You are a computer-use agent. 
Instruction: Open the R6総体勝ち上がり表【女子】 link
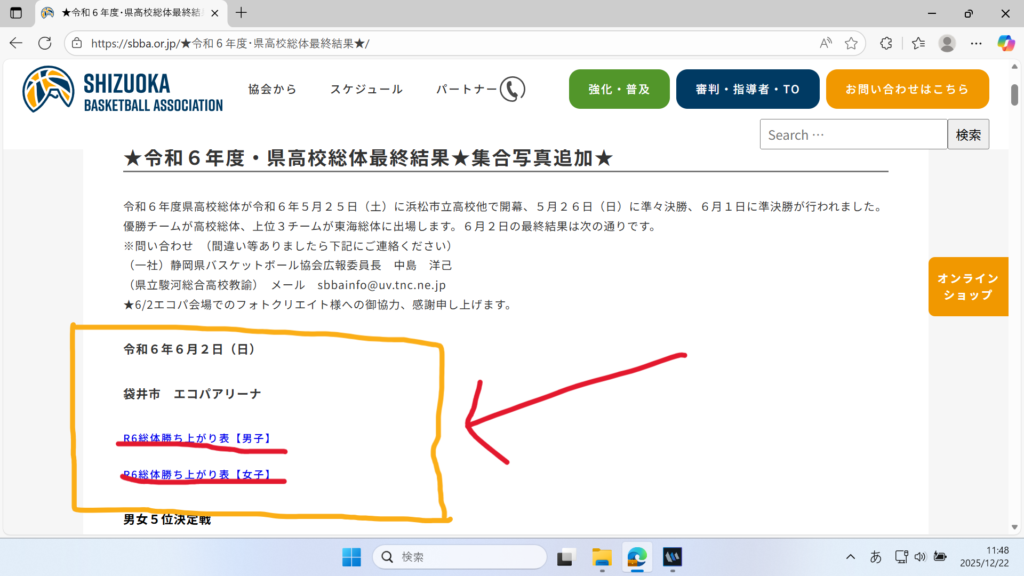(197, 475)
